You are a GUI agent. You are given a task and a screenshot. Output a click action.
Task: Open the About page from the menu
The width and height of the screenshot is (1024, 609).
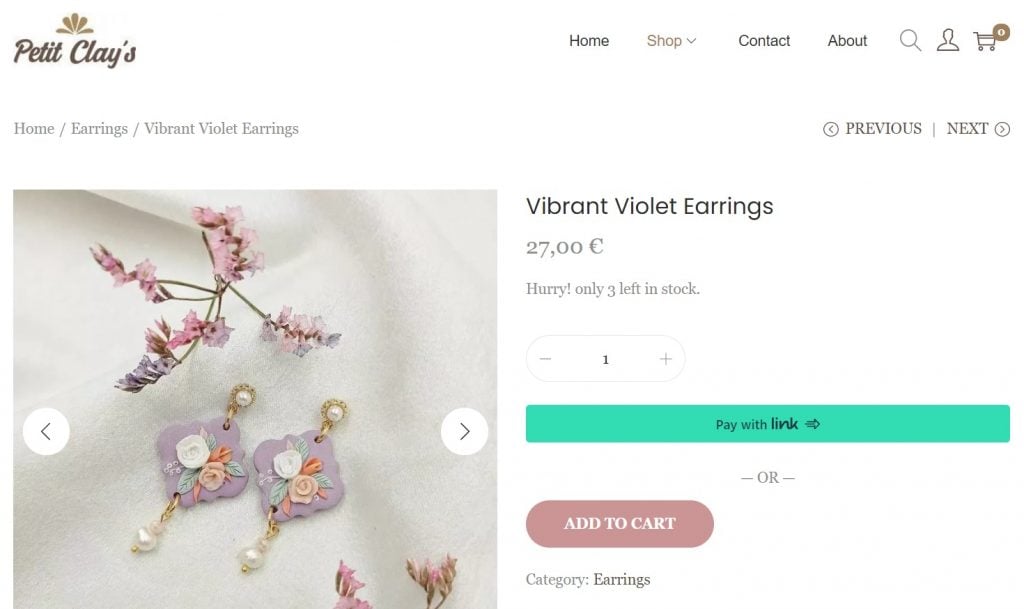(x=847, y=41)
